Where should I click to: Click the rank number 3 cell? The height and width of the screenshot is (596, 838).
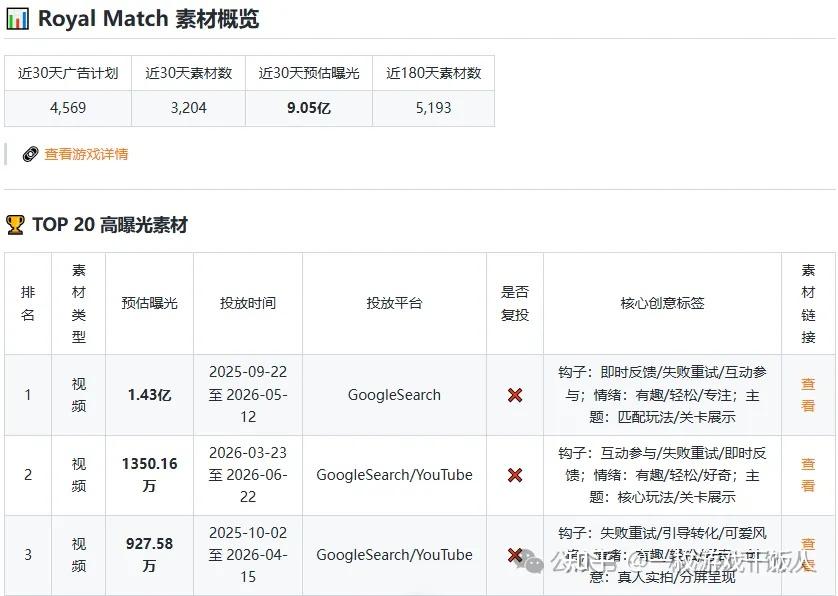click(x=28, y=555)
